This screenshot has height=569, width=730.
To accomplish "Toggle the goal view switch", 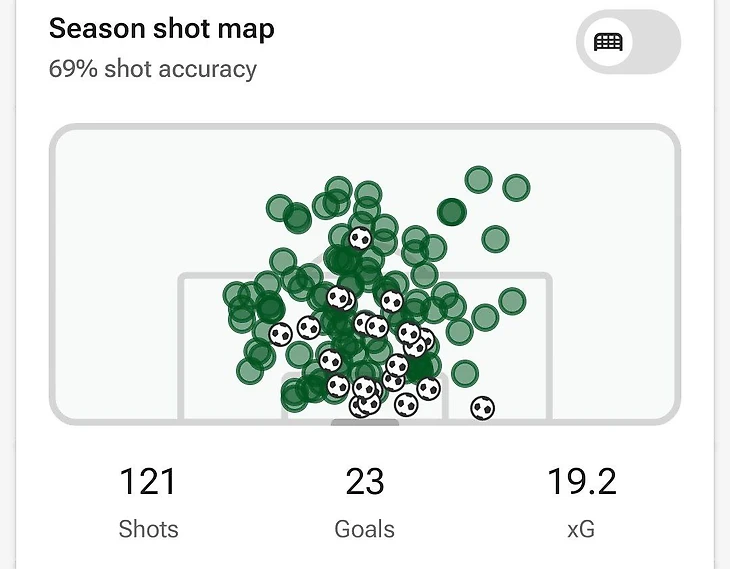I will [x=628, y=42].
